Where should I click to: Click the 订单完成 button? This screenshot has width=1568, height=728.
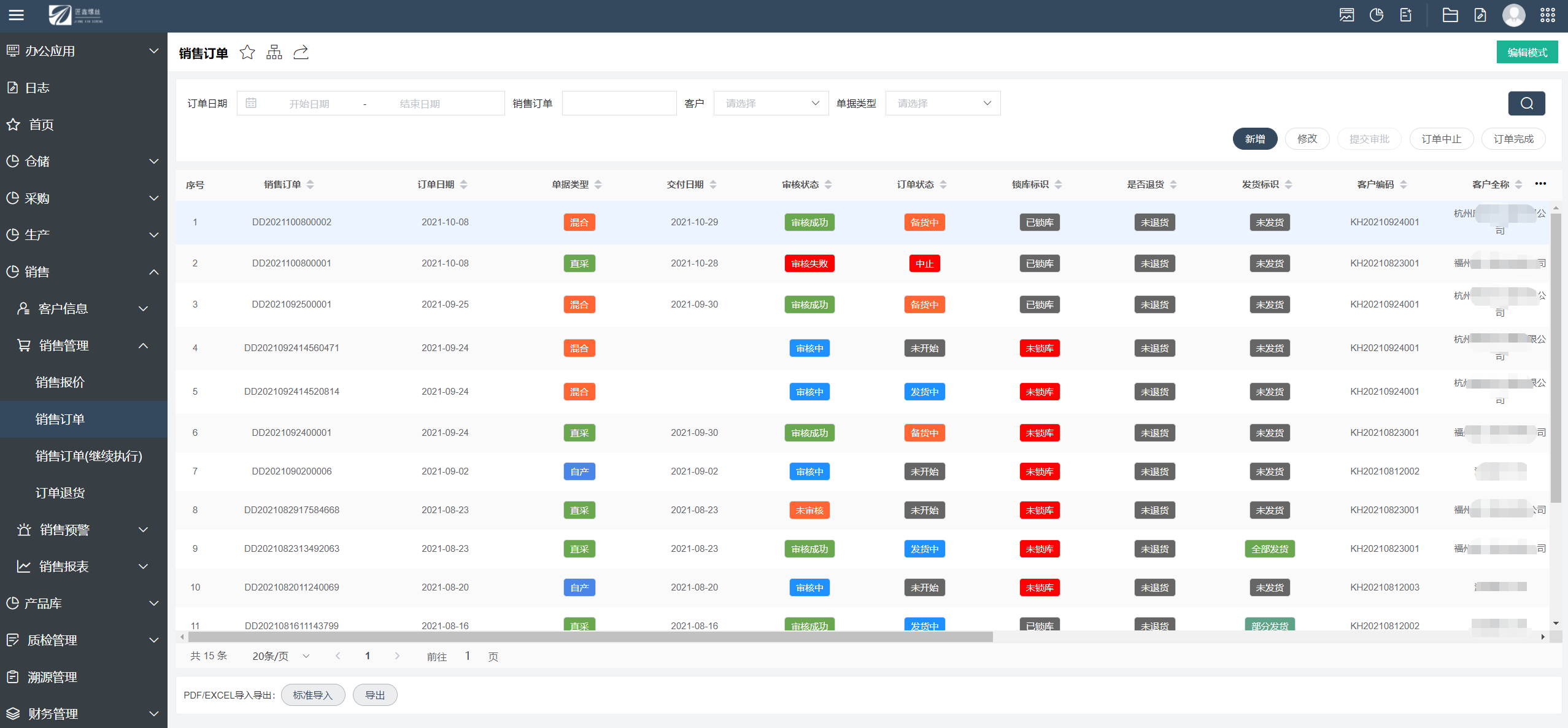tap(1513, 139)
